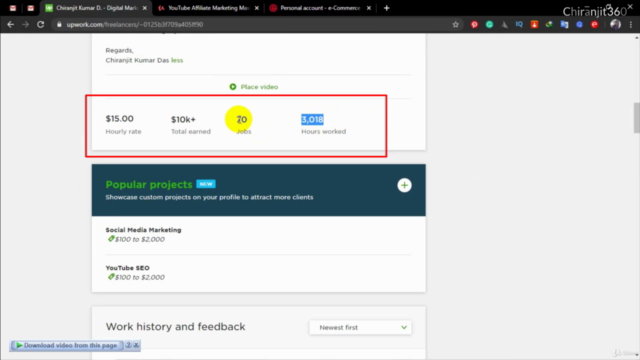The width and height of the screenshot is (640, 360).
Task: Open the gray triangle extension
Action: (x=504, y=24)
